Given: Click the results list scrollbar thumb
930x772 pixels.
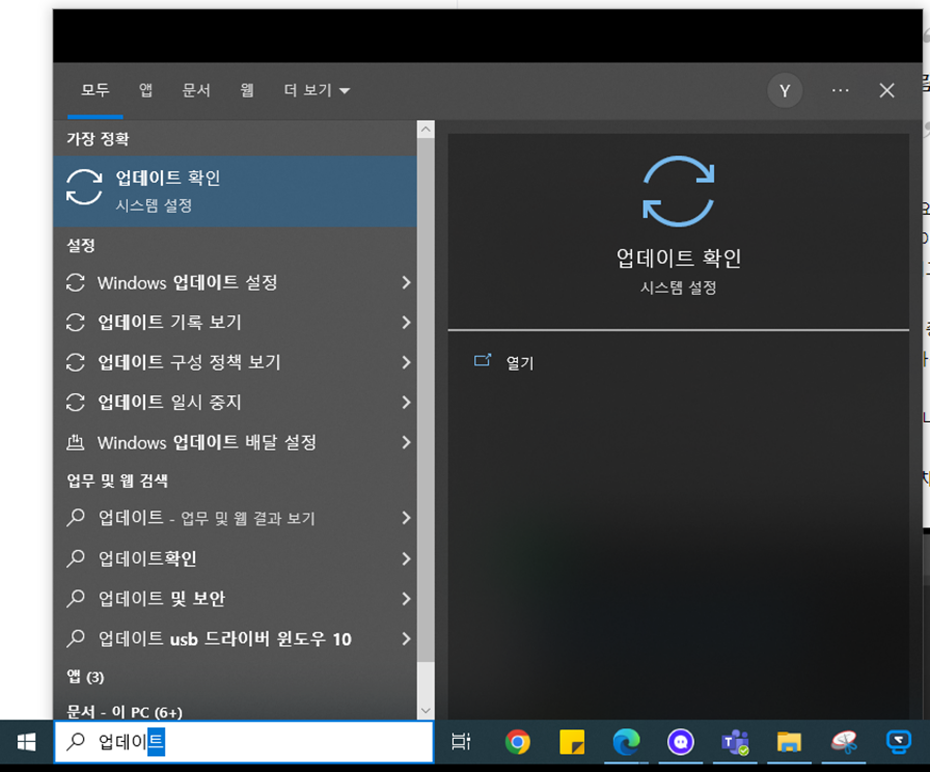Looking at the screenshot, I should (425, 400).
